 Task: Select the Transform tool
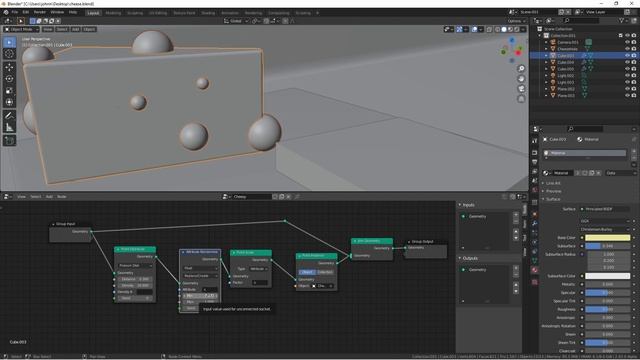tap(9, 102)
